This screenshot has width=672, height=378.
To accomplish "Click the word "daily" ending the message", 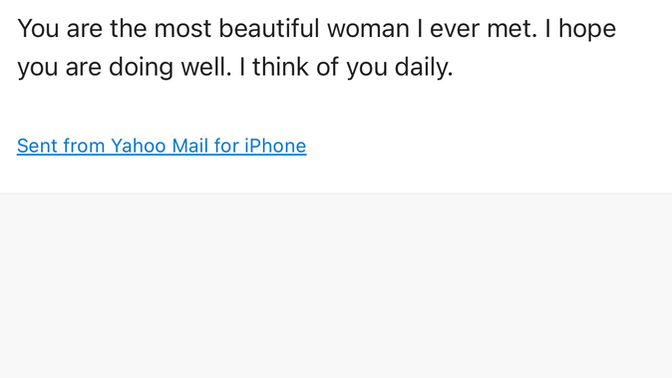I will 421,68.
